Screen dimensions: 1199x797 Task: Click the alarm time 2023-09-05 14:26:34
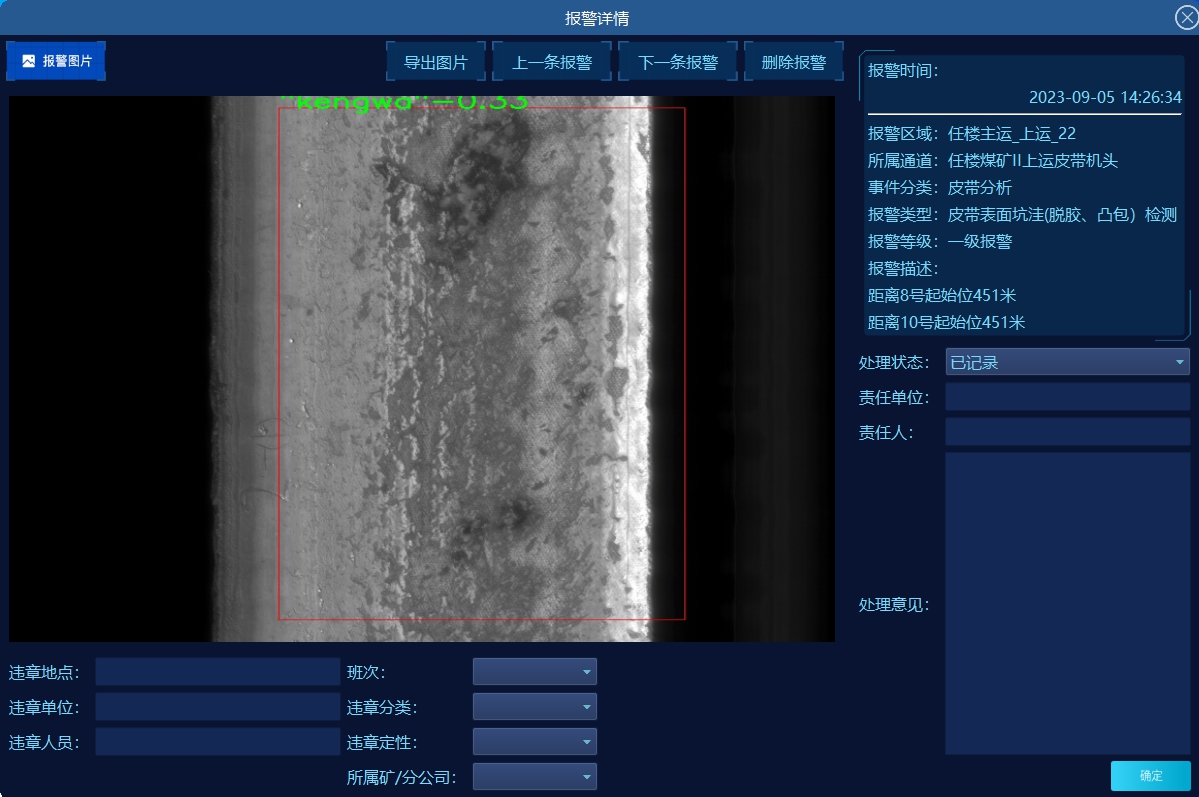click(1105, 97)
